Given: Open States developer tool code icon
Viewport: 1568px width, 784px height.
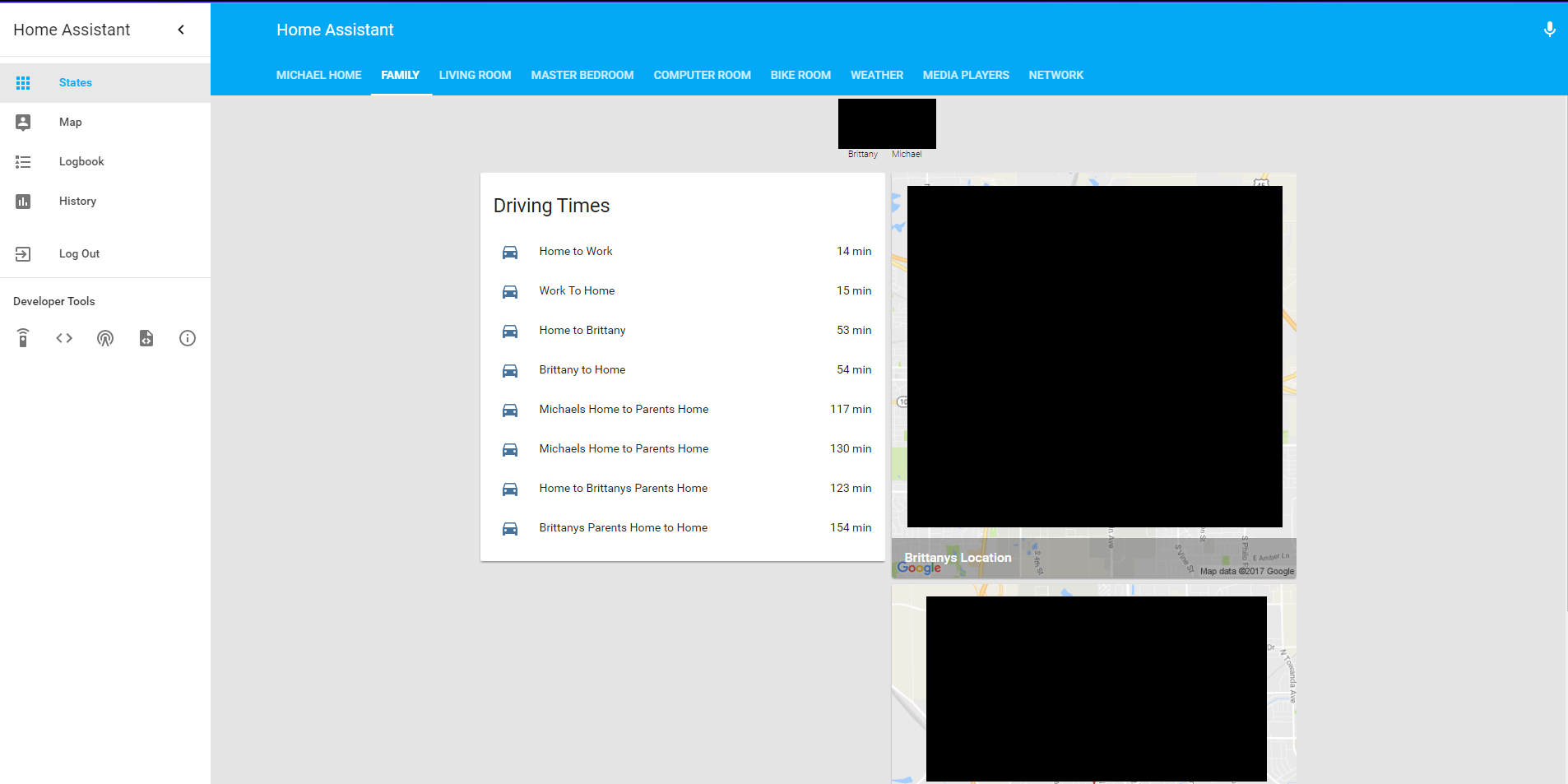Looking at the screenshot, I should (64, 338).
